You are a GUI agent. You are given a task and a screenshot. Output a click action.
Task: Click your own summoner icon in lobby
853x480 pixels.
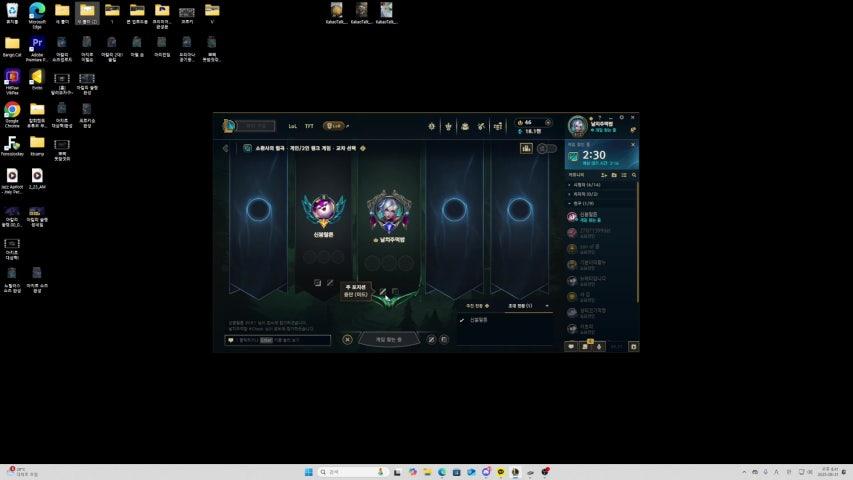[x=389, y=212]
